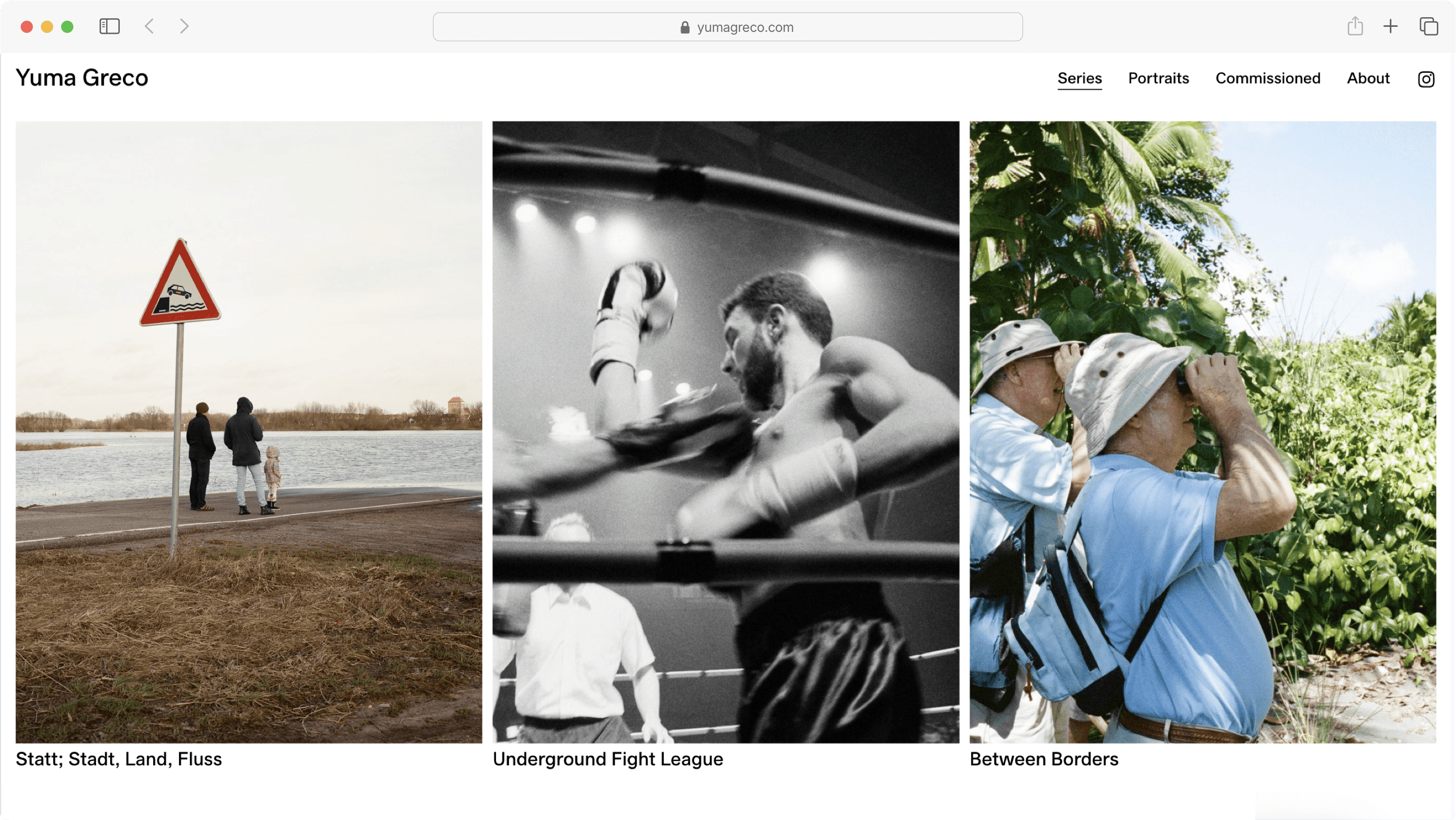The width and height of the screenshot is (1456, 820).
Task: Click the Yuma Greco site title
Action: tap(82, 77)
